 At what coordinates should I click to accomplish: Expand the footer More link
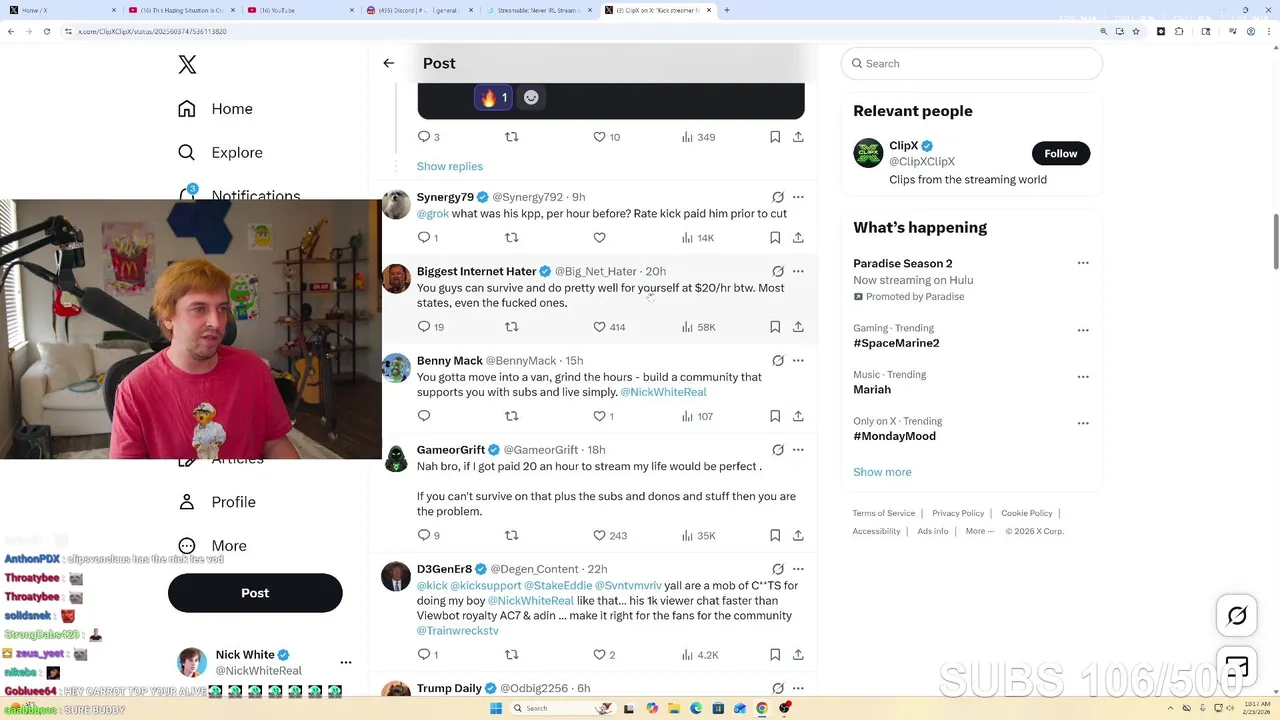(979, 531)
